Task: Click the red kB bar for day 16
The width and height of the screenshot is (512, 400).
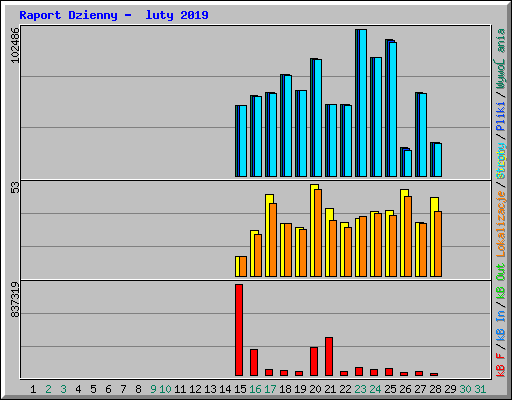Action: (x=254, y=362)
